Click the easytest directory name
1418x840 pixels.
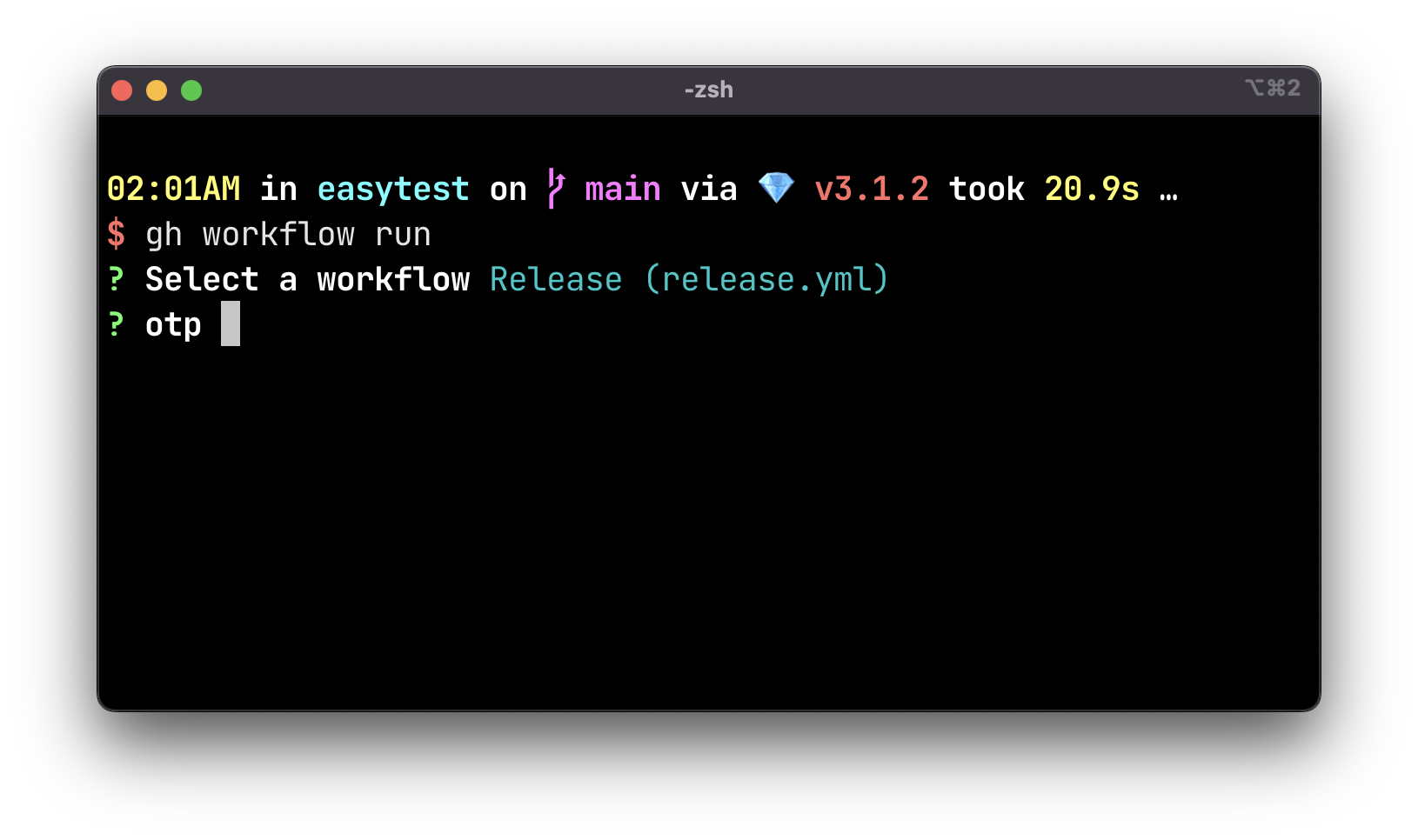pyautogui.click(x=393, y=189)
